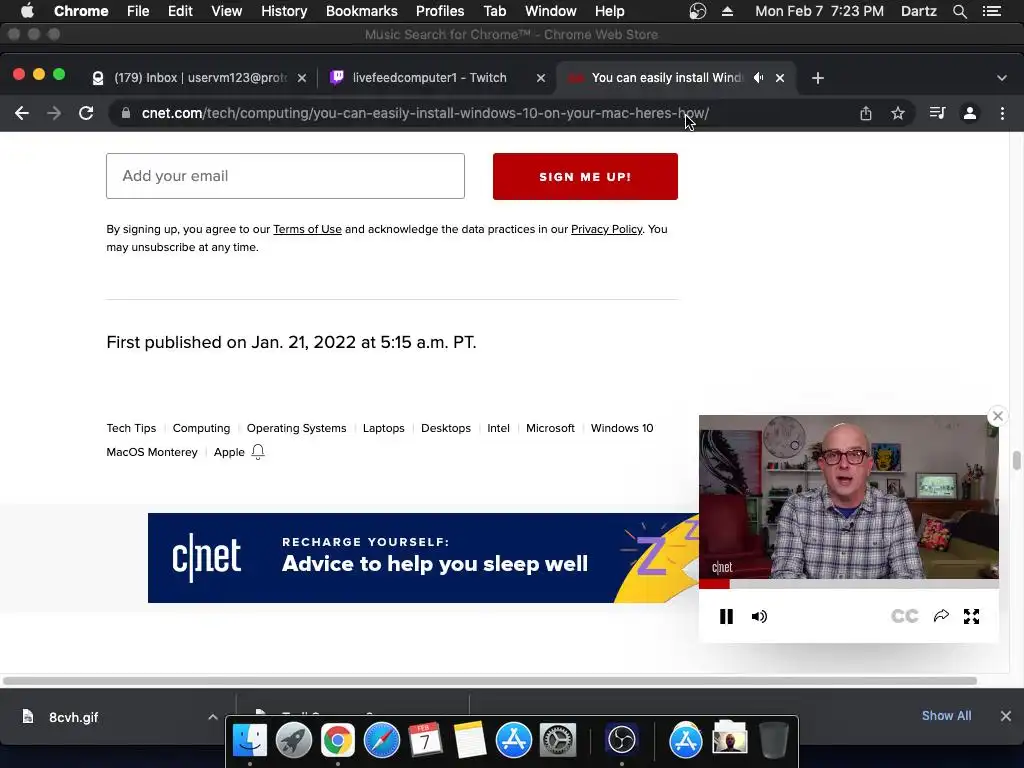Click the SIGN ME UP! button
This screenshot has height=768, width=1024.
point(585,176)
